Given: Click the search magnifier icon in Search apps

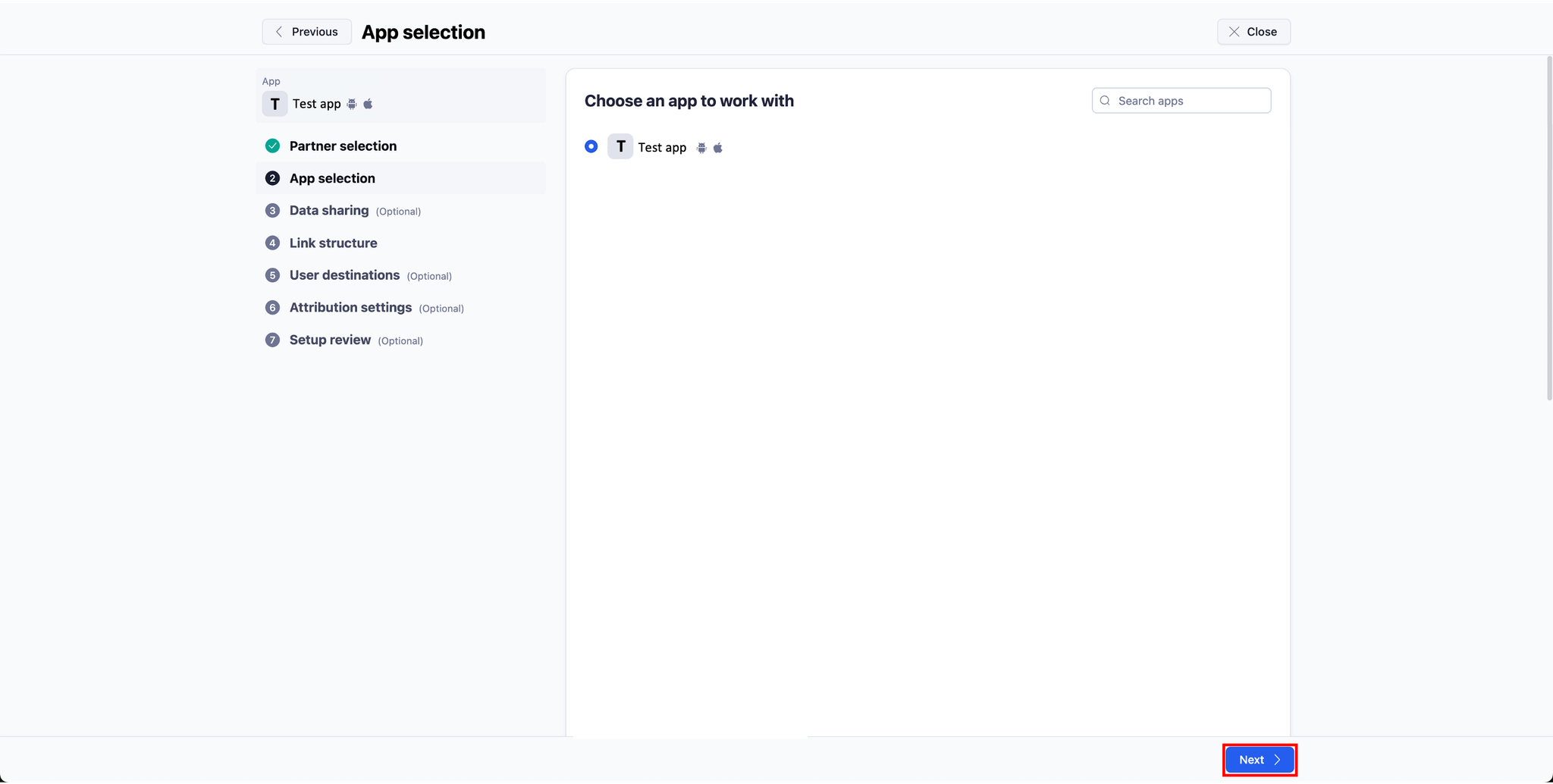Looking at the screenshot, I should (1105, 101).
